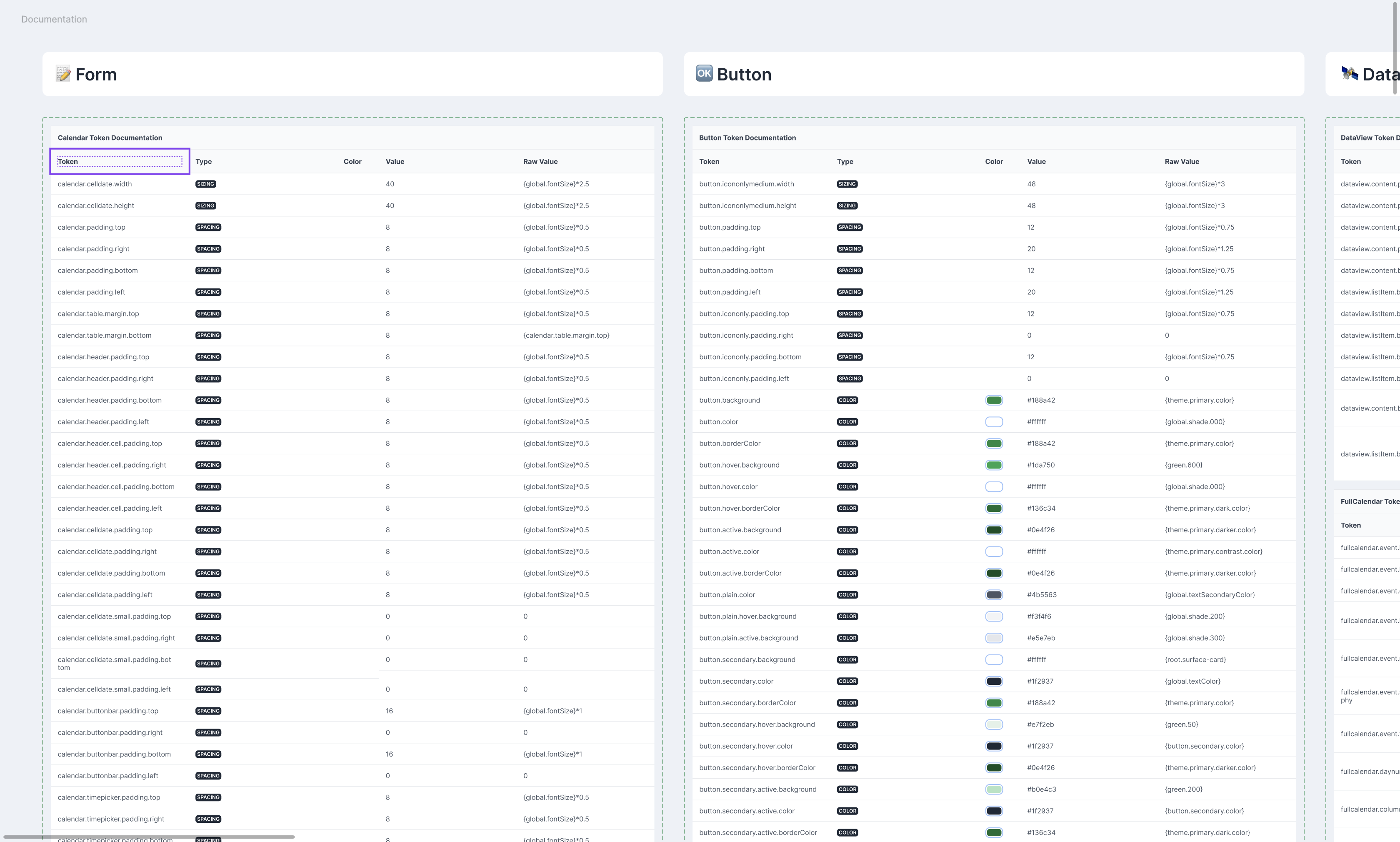The height and width of the screenshot is (842, 1400).
Task: Select the {green.50} raw value
Action: (1181, 724)
